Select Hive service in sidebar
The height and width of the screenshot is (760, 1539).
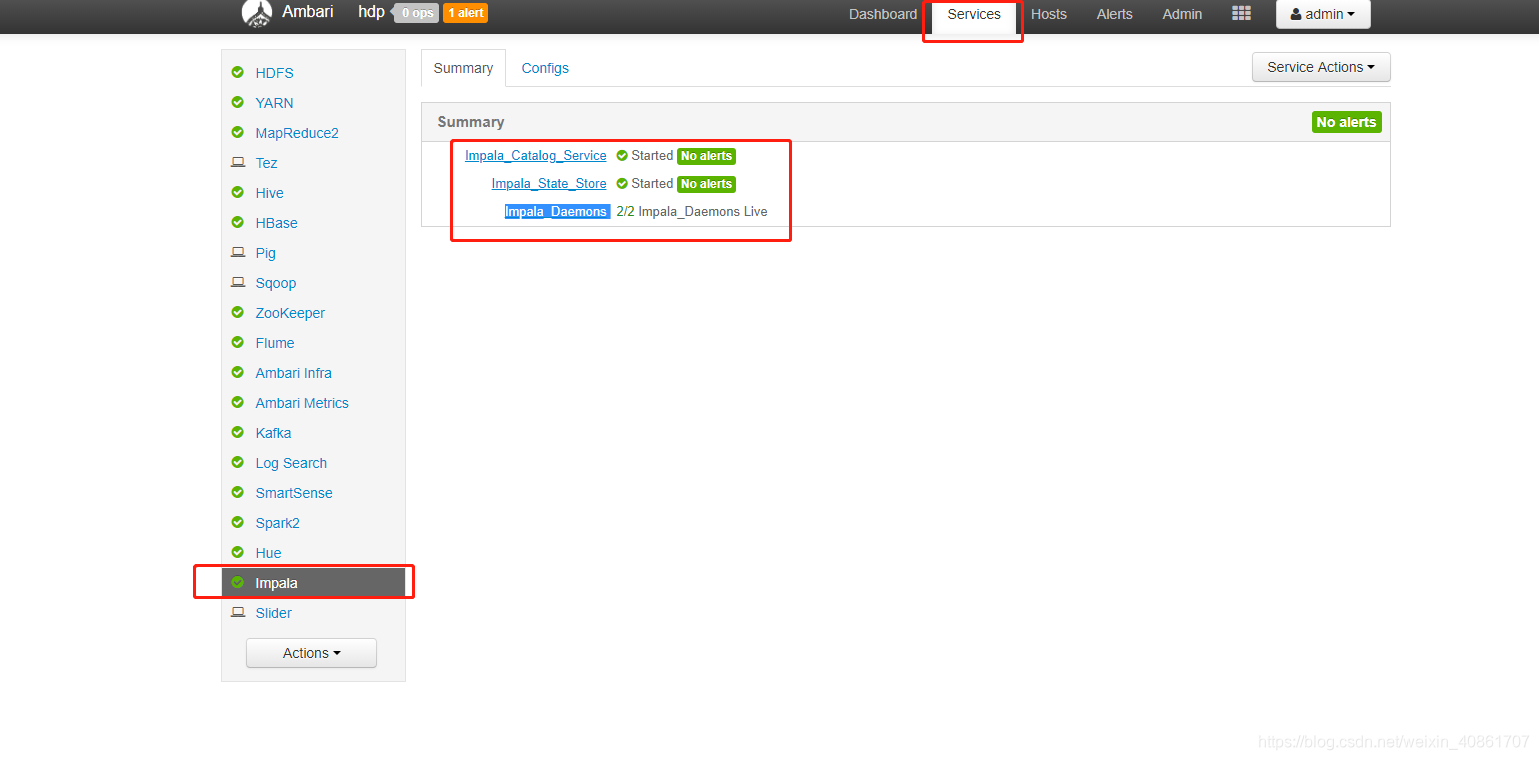269,193
